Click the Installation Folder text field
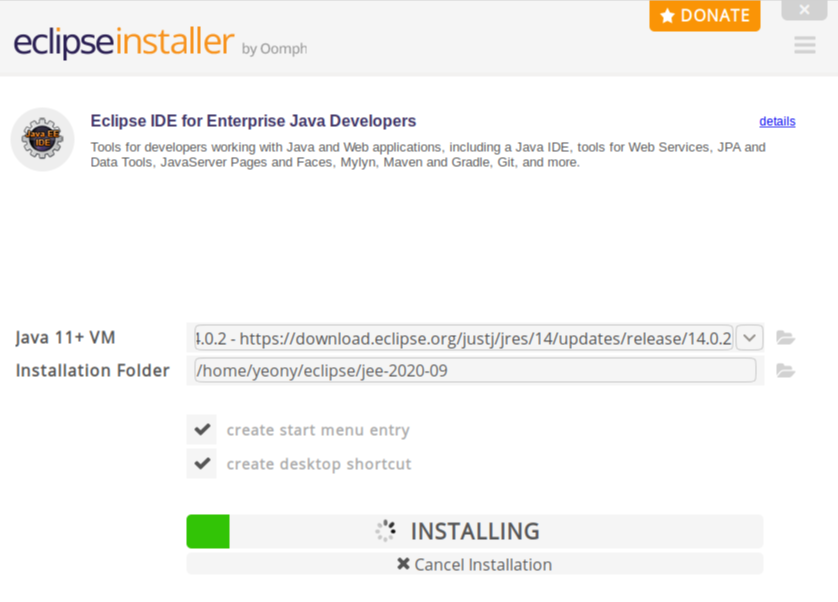Viewport: 838px width, 602px height. [x=475, y=371]
